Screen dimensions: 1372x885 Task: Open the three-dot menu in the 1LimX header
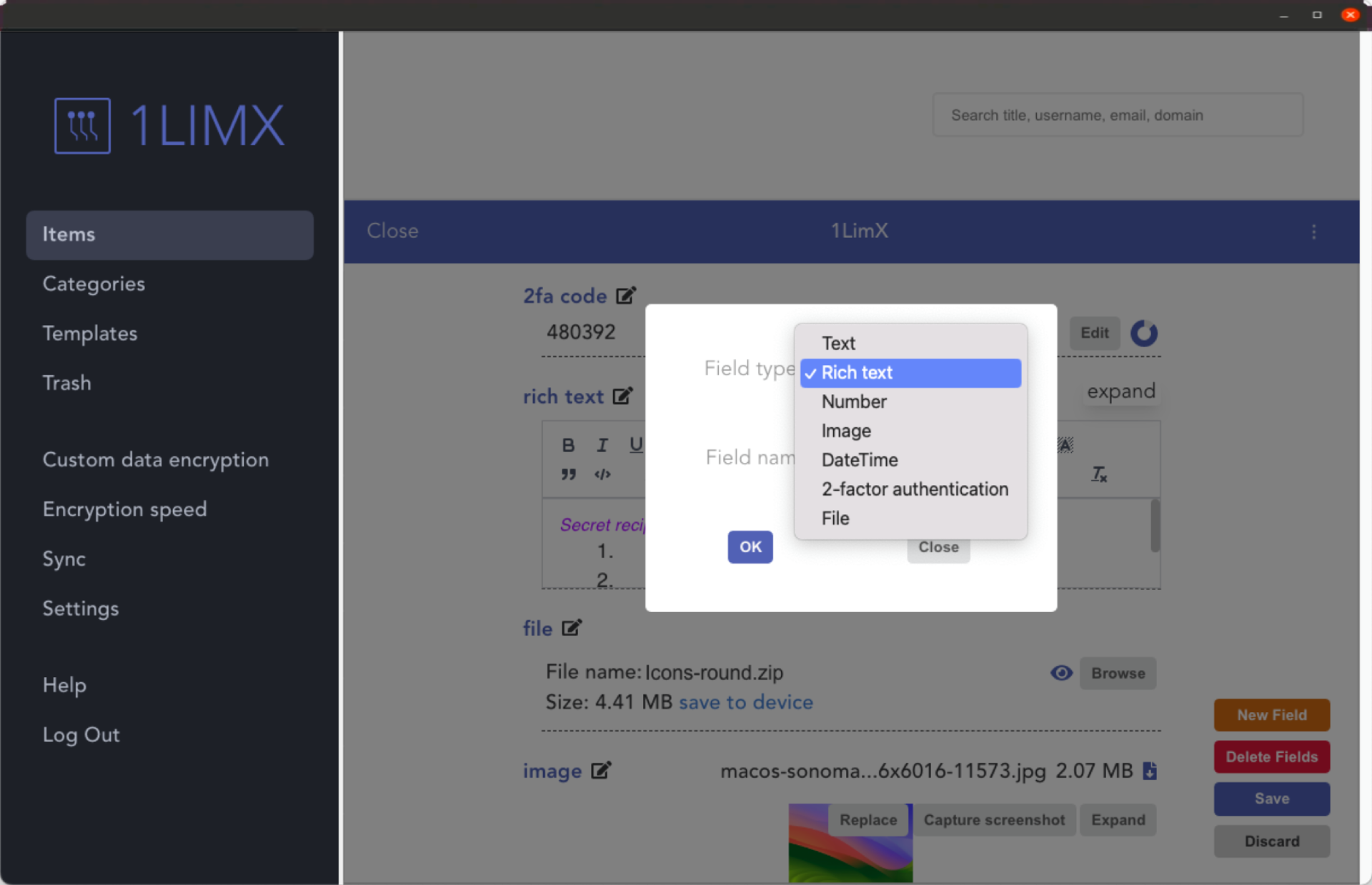tap(1313, 231)
